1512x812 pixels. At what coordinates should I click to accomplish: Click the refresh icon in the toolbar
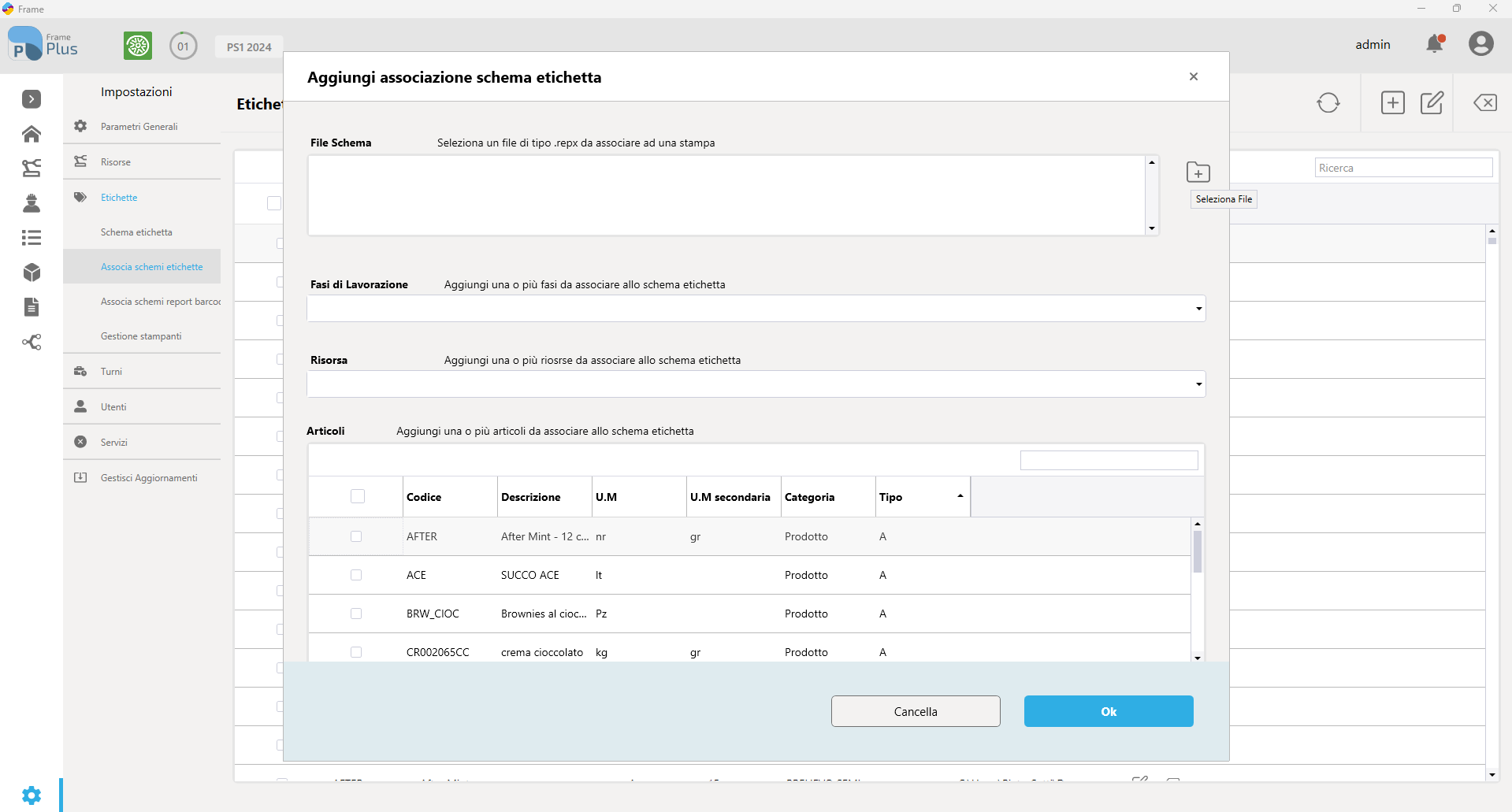tap(1328, 103)
